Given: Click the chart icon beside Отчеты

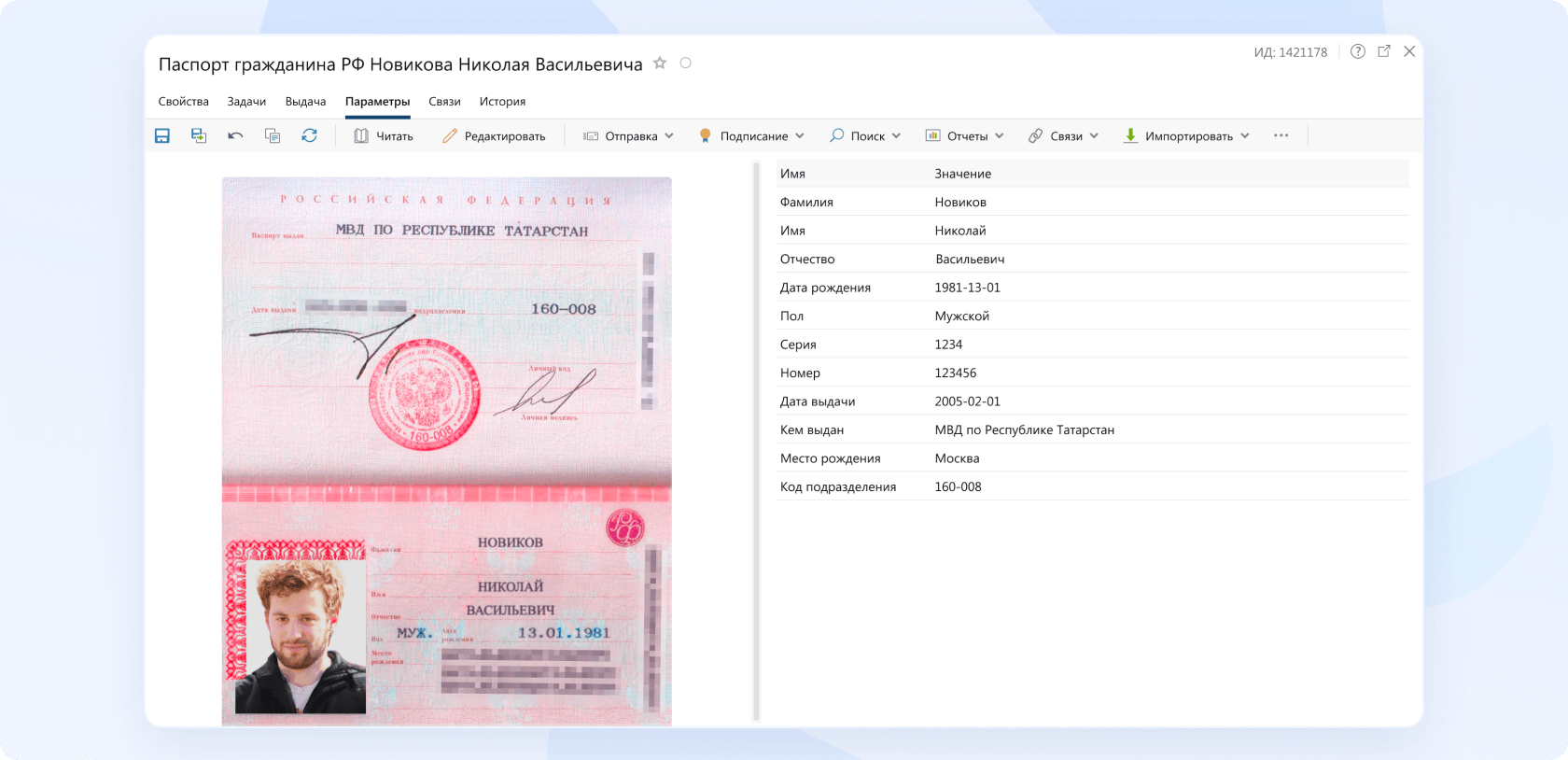Looking at the screenshot, I should click(932, 135).
